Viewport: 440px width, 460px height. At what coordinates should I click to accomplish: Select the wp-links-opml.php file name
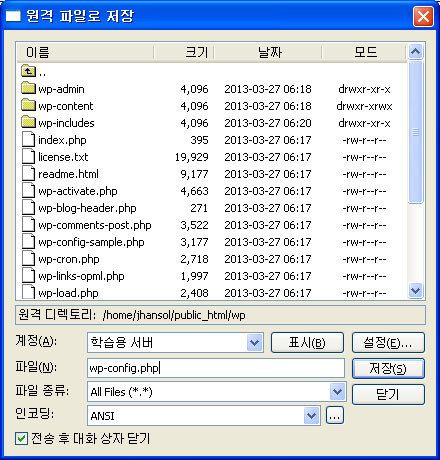pos(81,276)
